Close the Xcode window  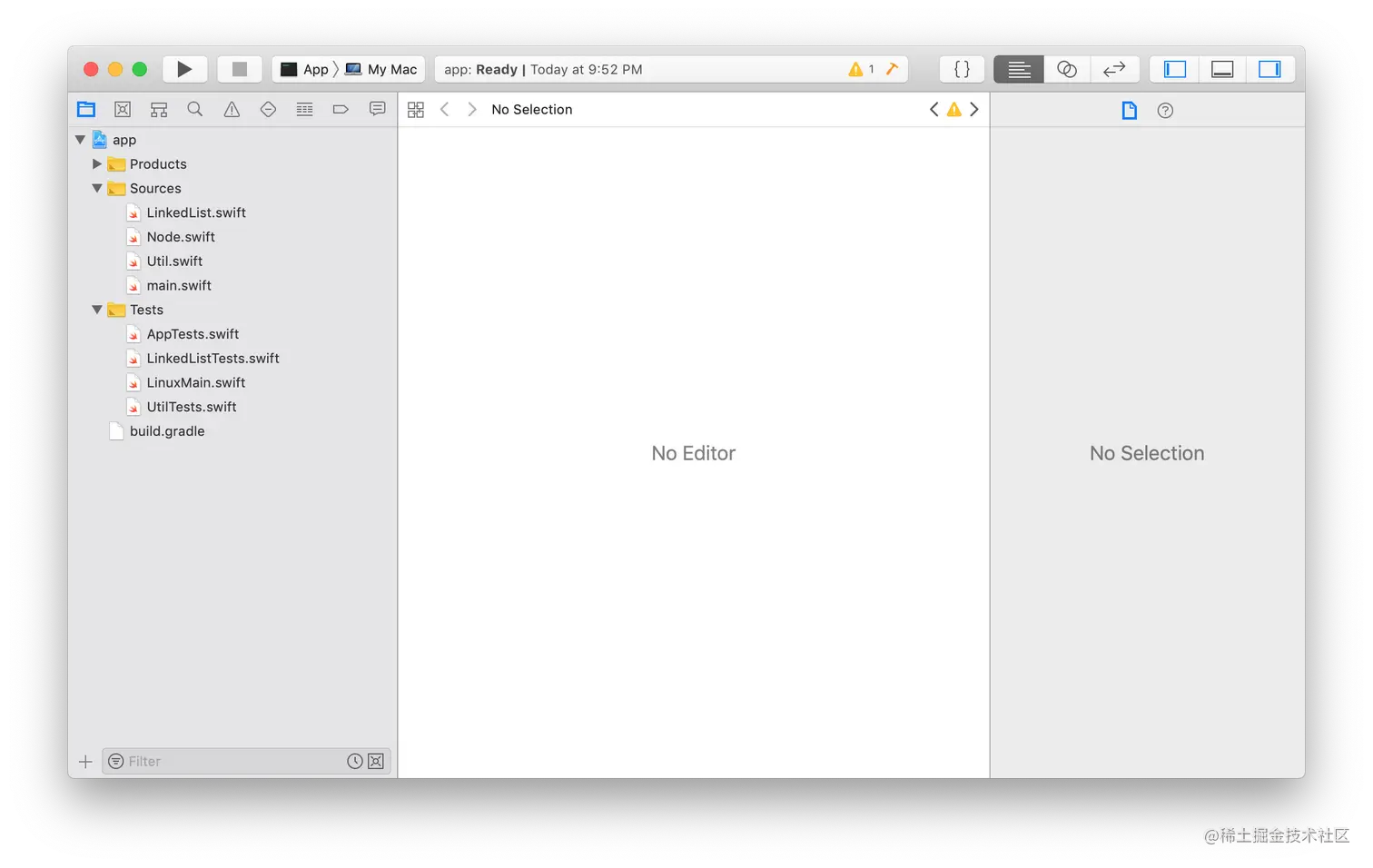(x=91, y=69)
